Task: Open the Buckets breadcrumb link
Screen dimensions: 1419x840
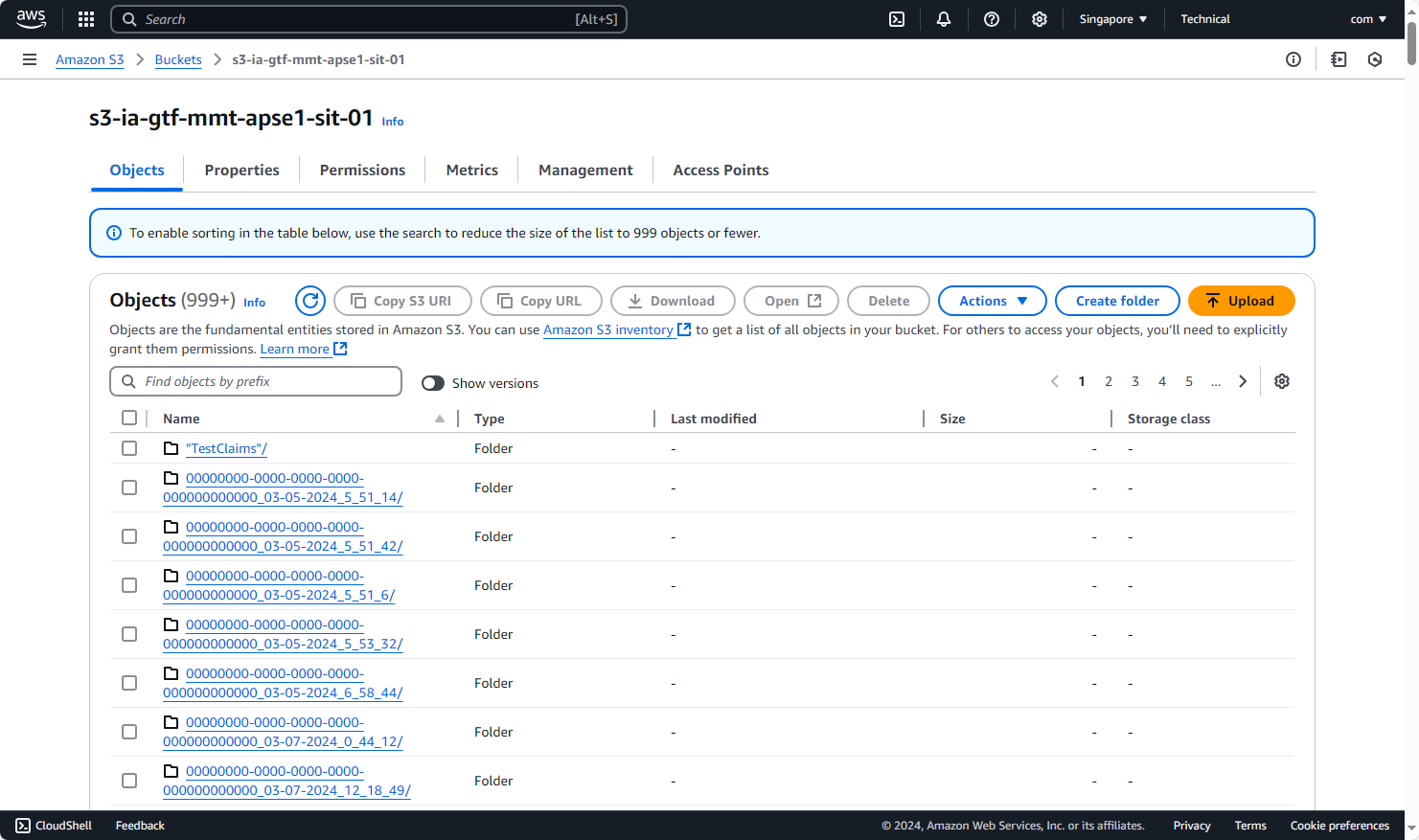Action: [x=178, y=59]
